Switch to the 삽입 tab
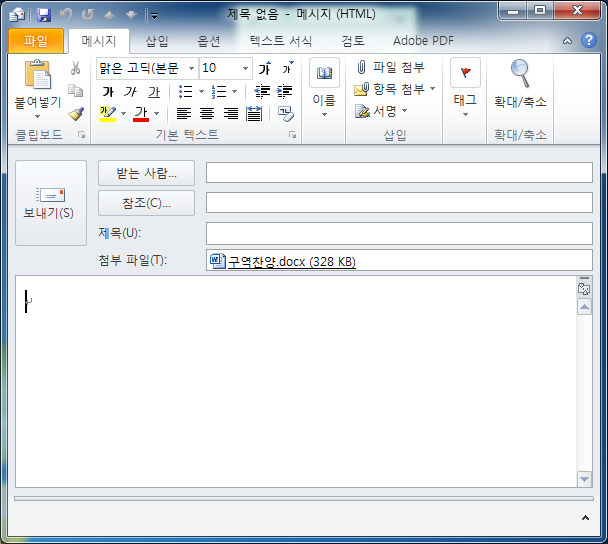This screenshot has width=608, height=544. point(157,41)
